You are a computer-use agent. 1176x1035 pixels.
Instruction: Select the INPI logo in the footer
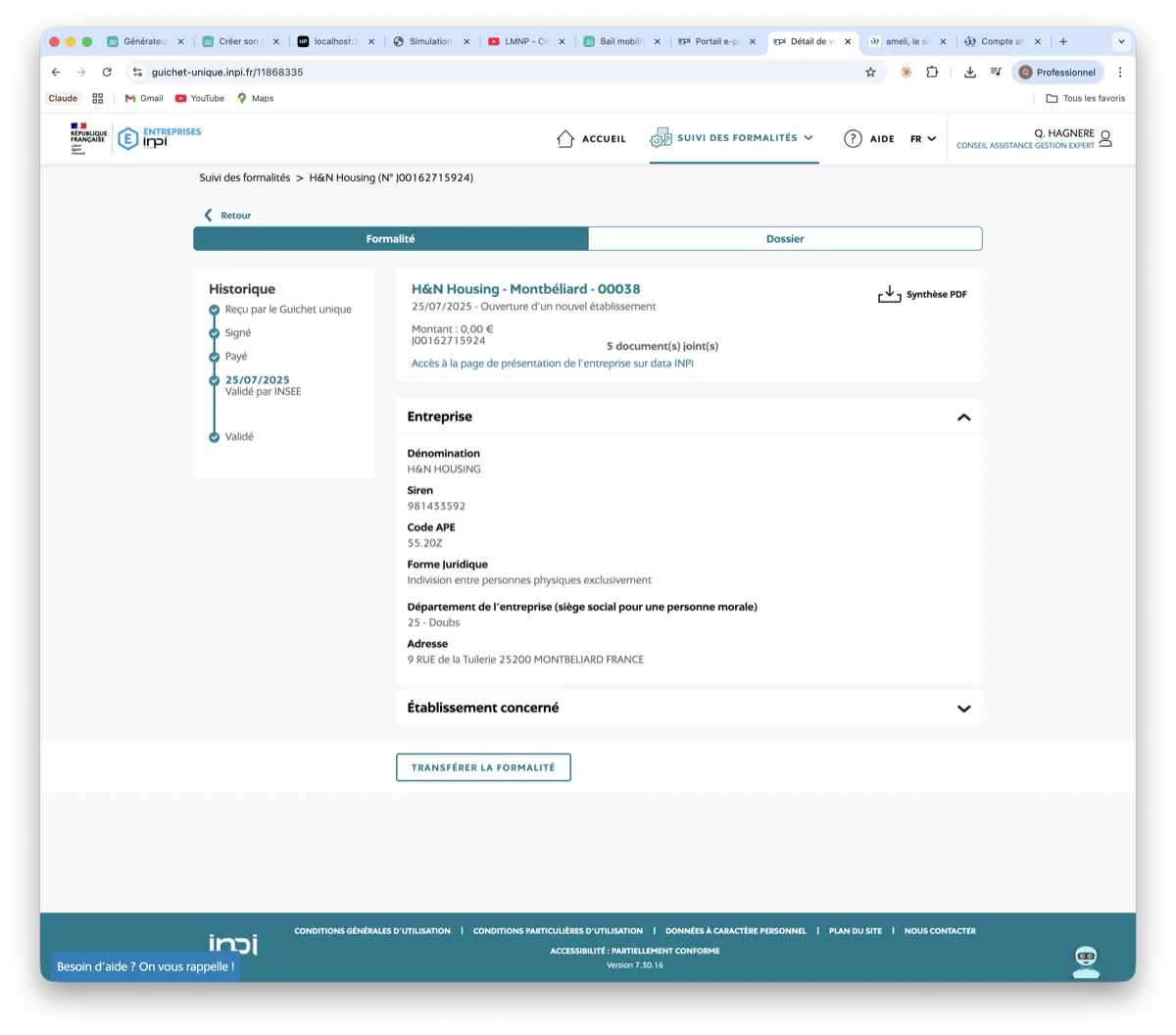tap(233, 943)
